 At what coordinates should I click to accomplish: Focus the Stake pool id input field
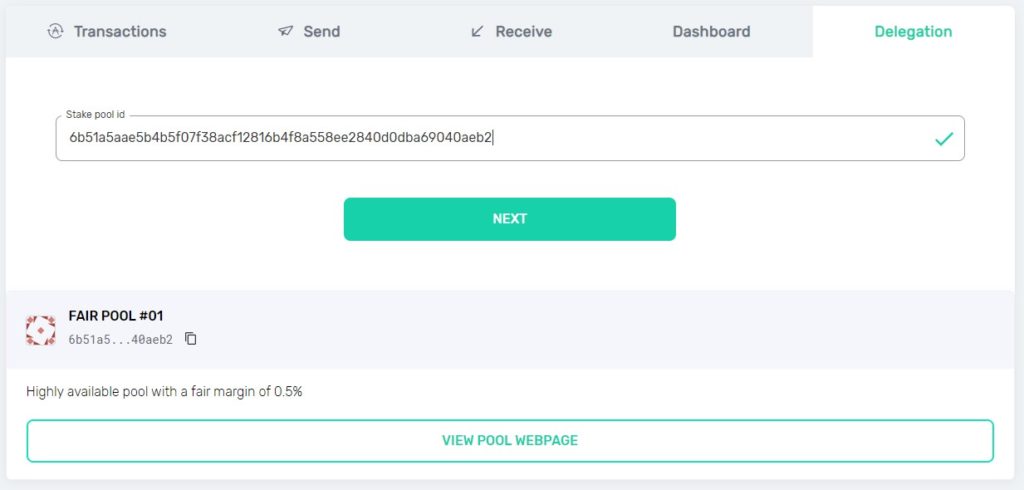pyautogui.click(x=510, y=139)
